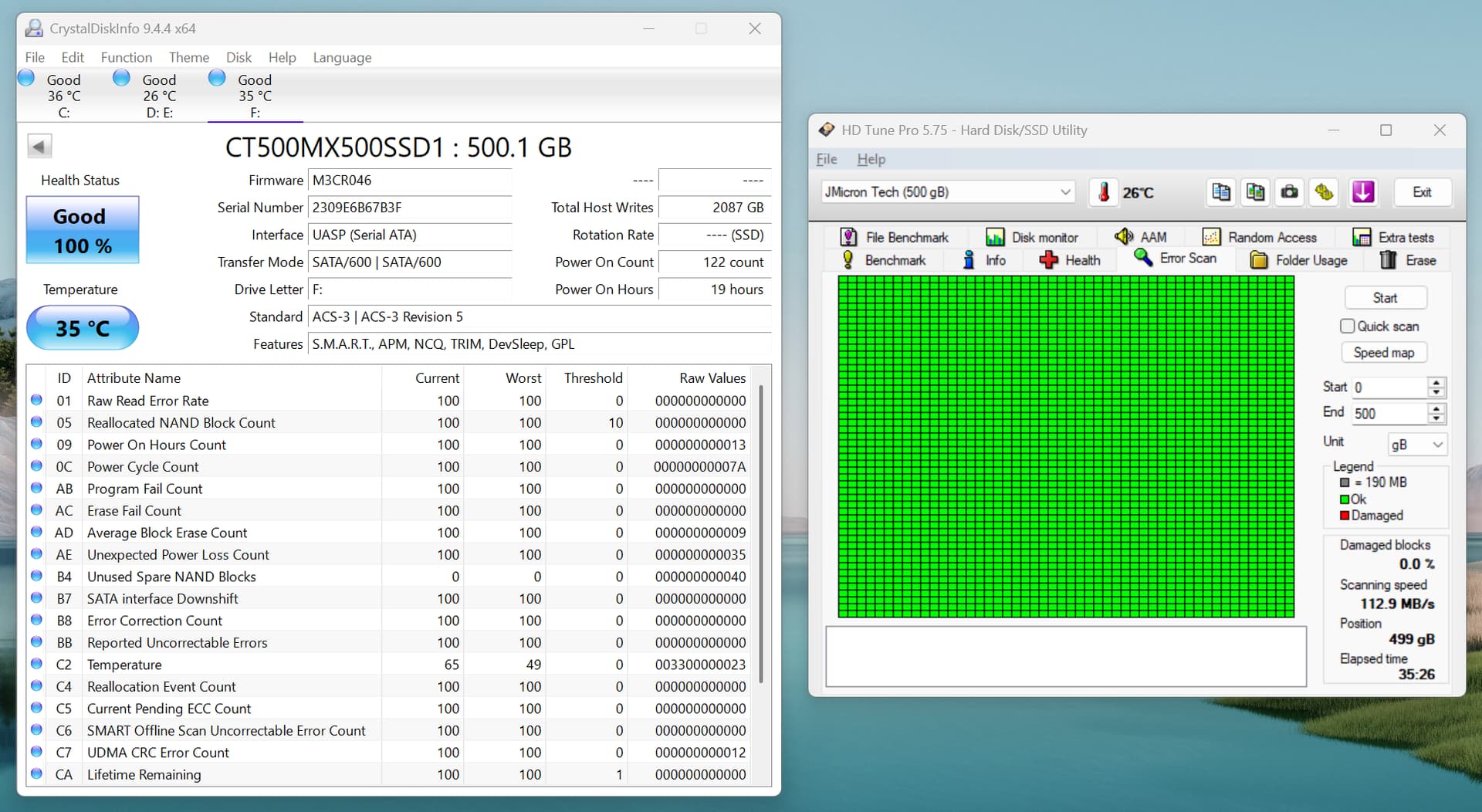The width and height of the screenshot is (1482, 812).
Task: Open CrystalDiskInfo Help menu
Action: (x=282, y=57)
